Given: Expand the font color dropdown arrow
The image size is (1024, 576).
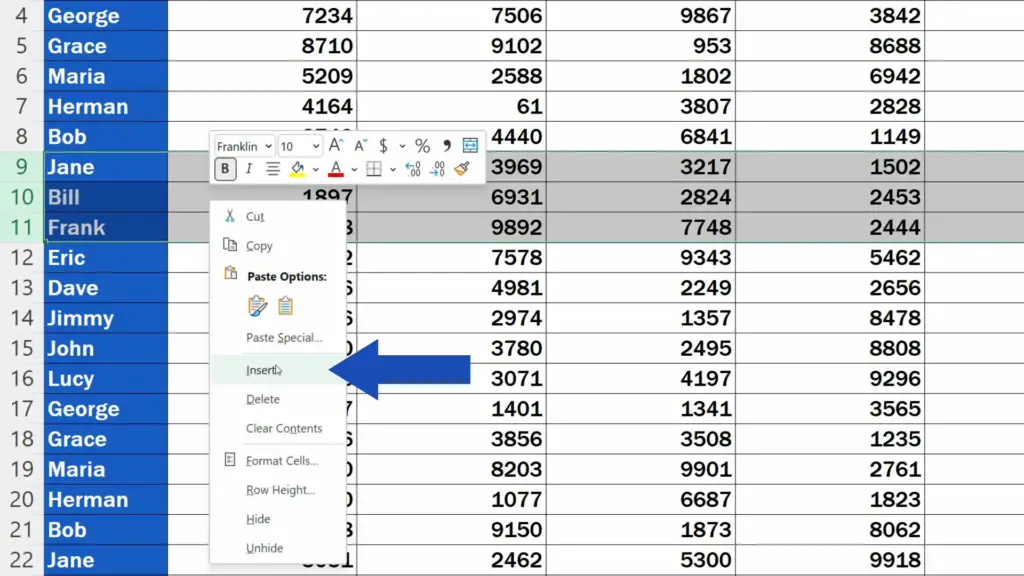Looking at the screenshot, I should pos(354,170).
